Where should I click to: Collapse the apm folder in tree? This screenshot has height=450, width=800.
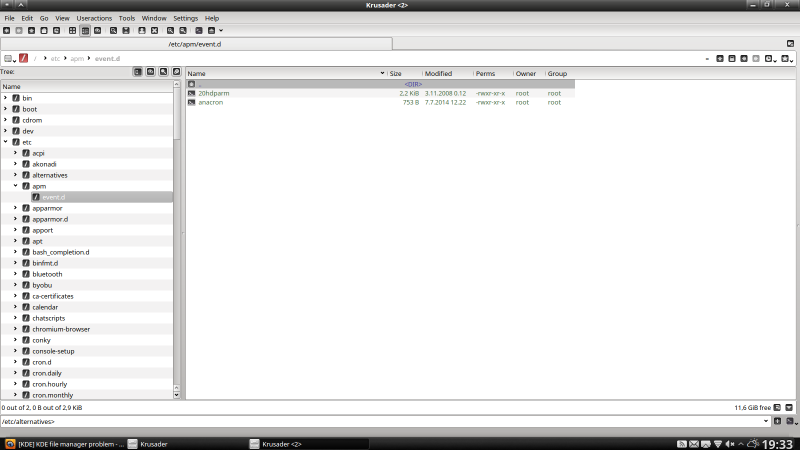15,186
